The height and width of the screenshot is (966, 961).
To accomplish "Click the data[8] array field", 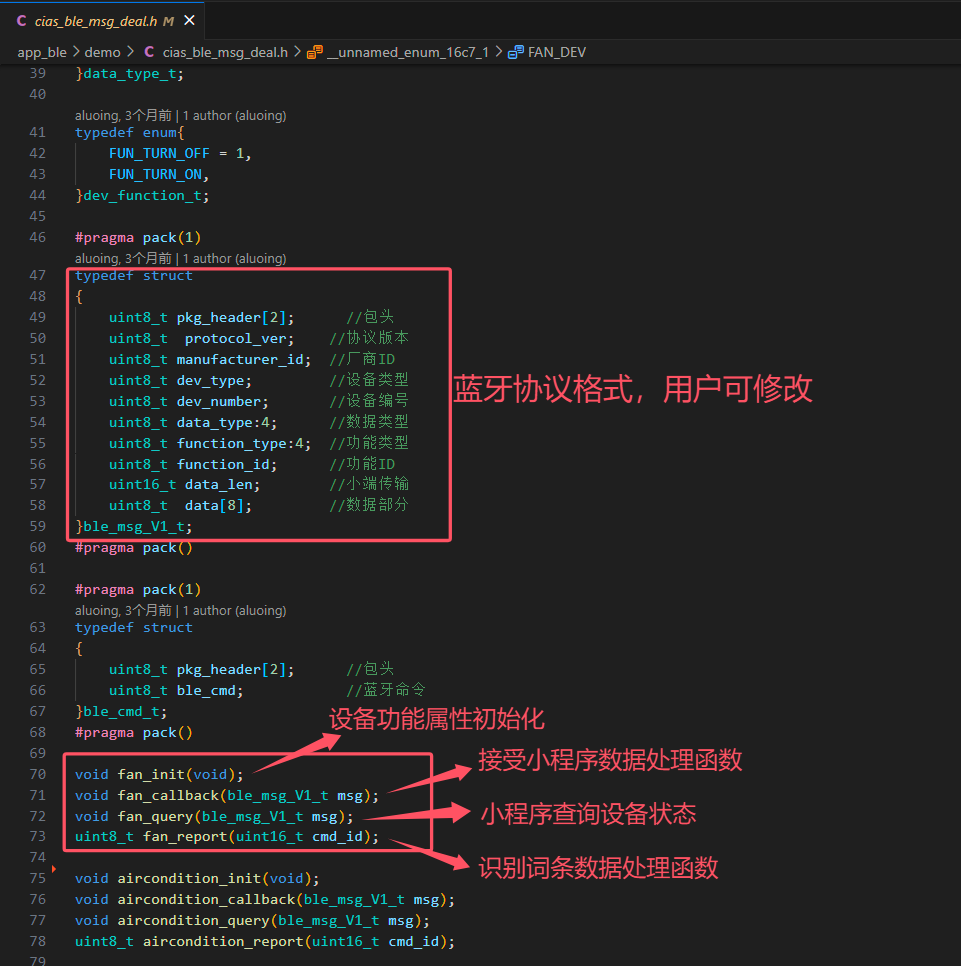I will pos(214,505).
